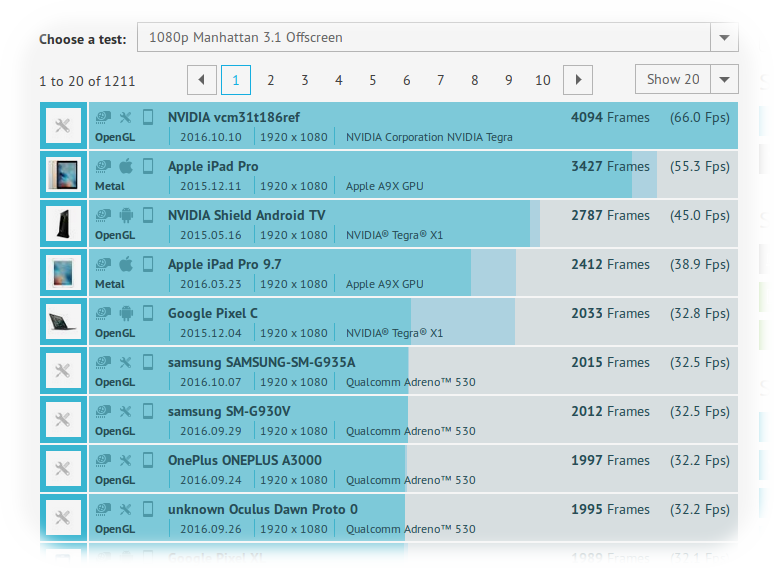Click the Apple iPad Pro thumbnail image
774x568 pixels.
63,175
